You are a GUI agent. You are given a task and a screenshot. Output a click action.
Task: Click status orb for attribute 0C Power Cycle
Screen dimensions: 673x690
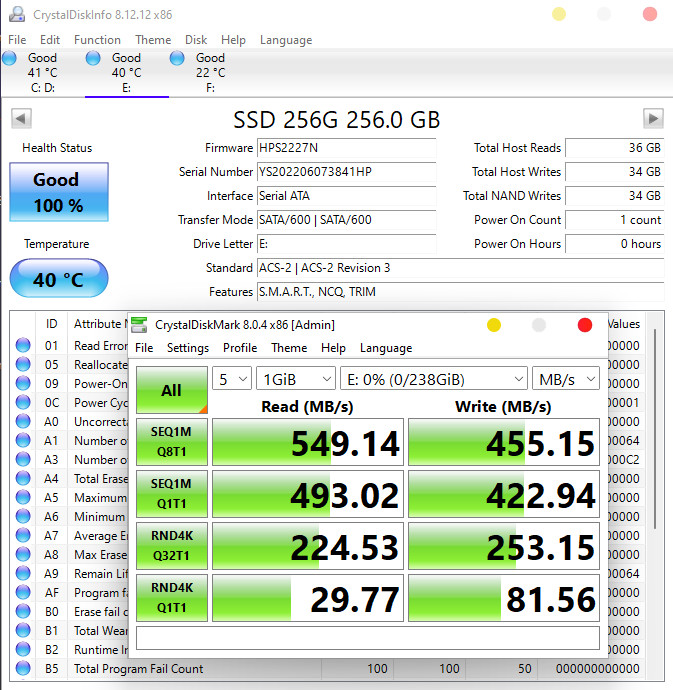coord(23,402)
